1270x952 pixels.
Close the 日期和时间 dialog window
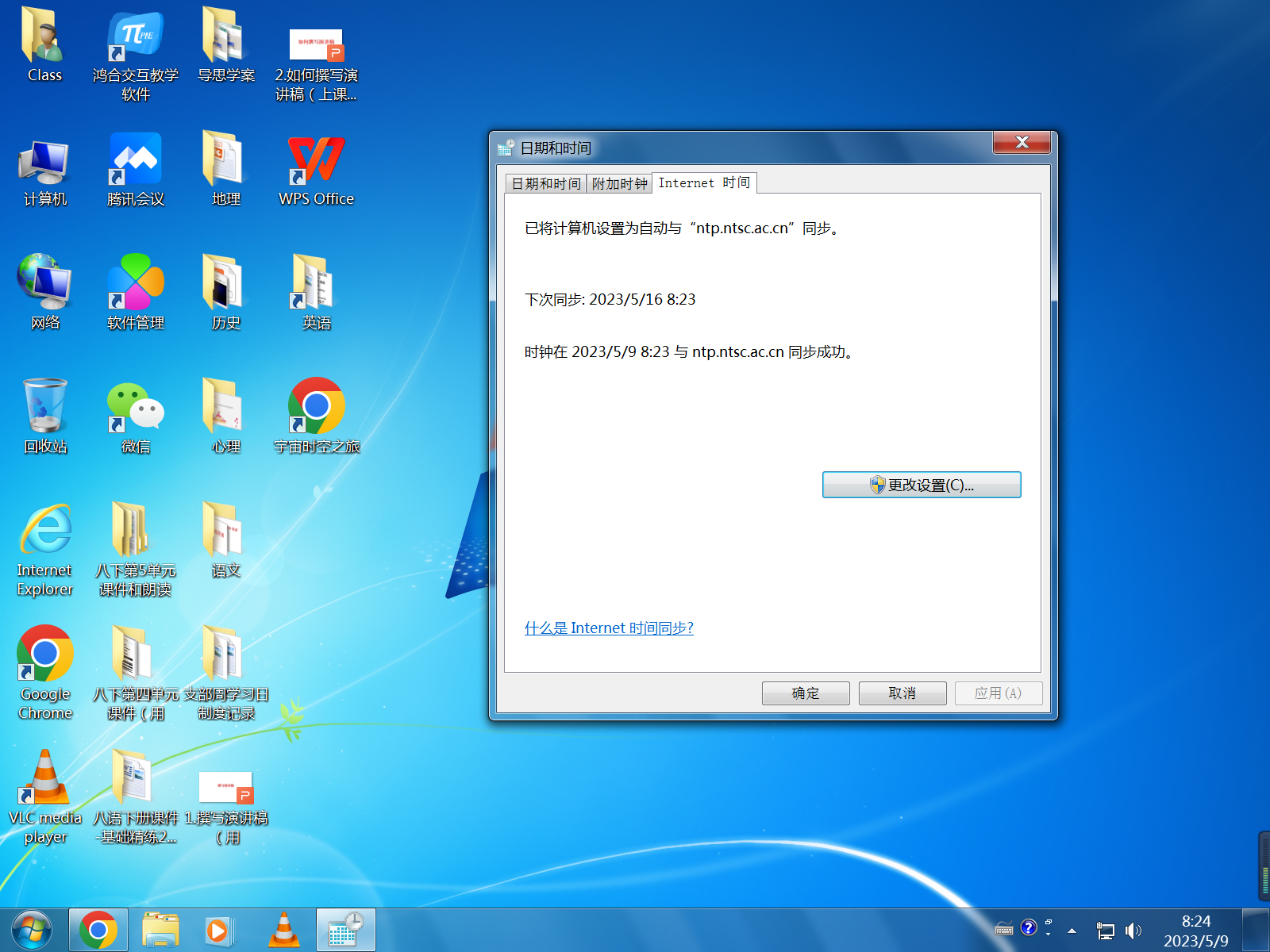tap(1022, 143)
